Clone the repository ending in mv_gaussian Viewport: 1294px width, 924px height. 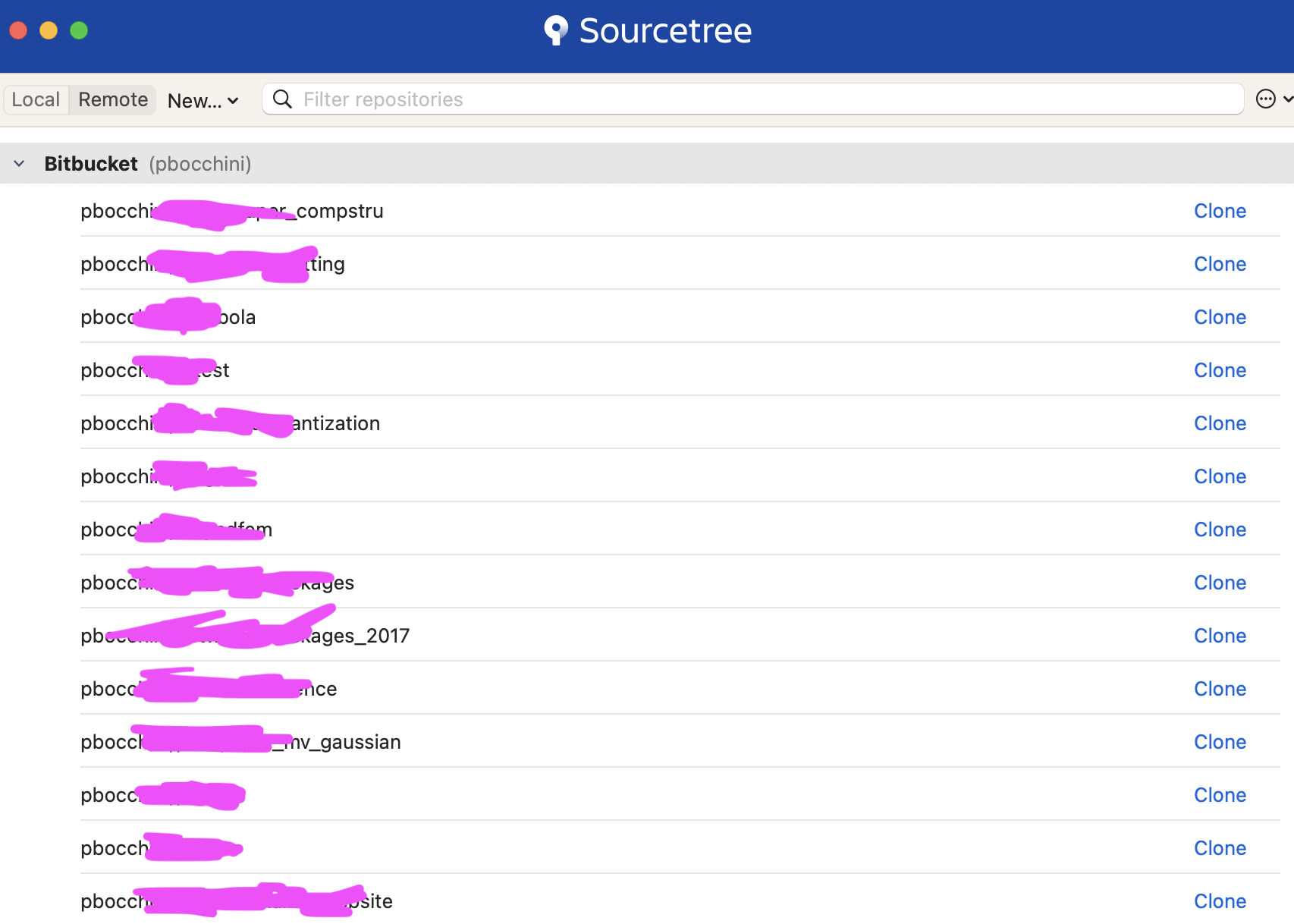click(1220, 742)
